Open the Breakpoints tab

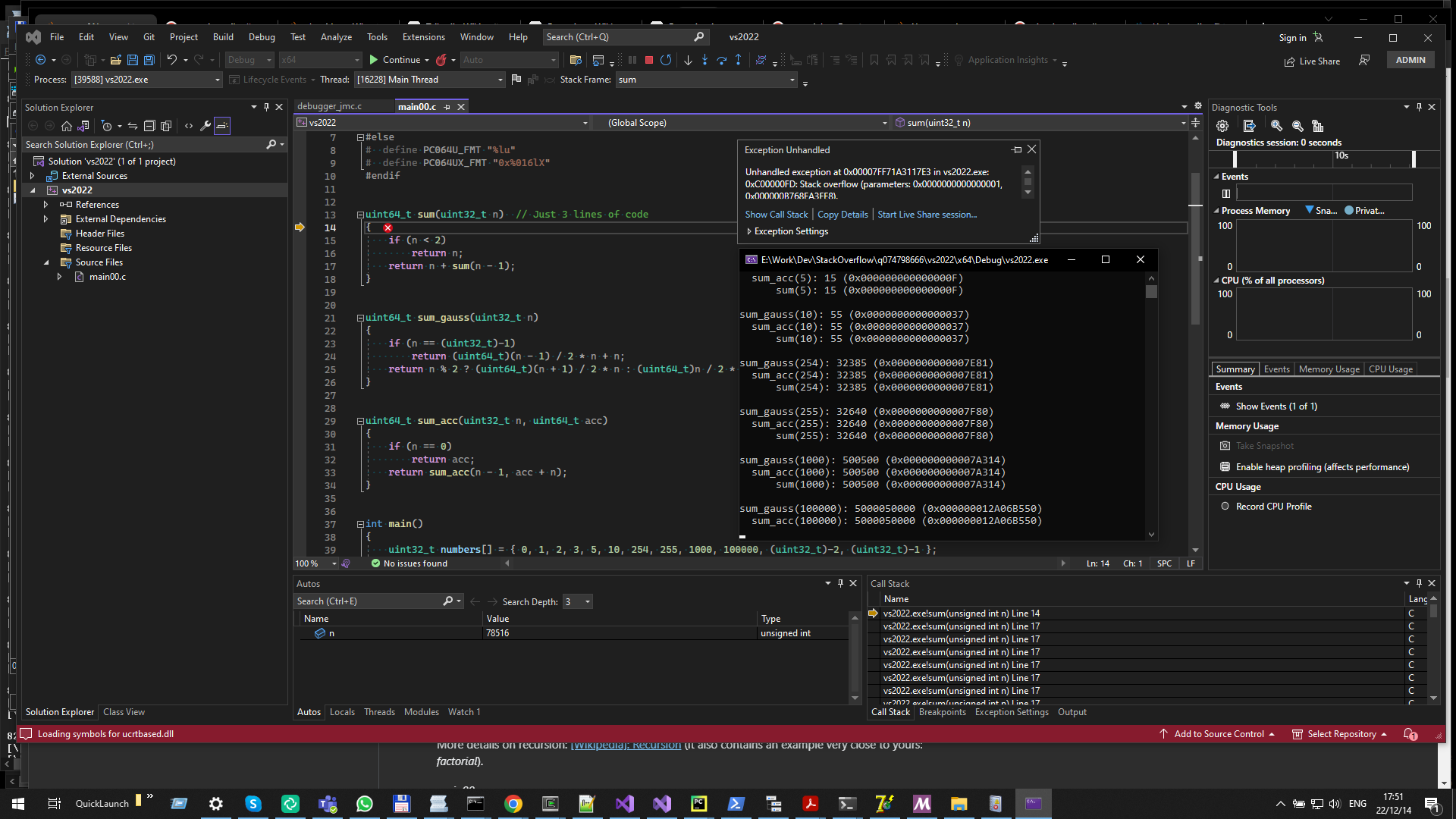(942, 712)
